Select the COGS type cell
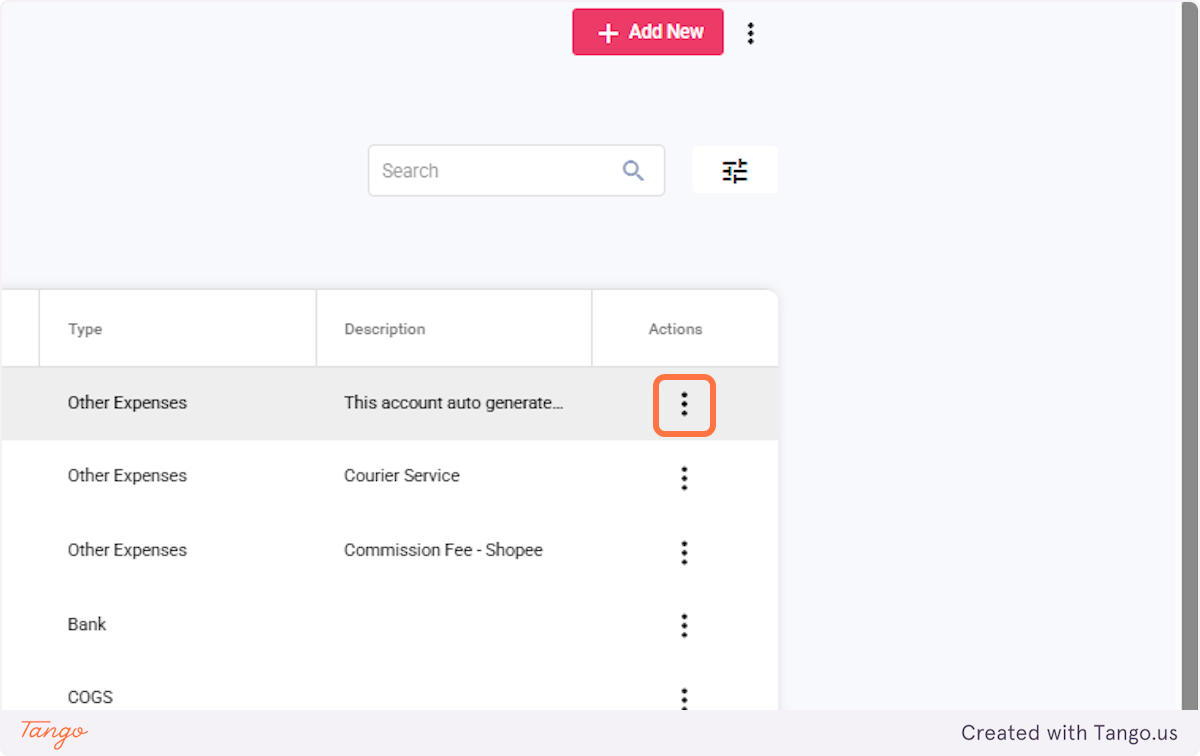Screen dimensions: 1200x756 coord(90,697)
